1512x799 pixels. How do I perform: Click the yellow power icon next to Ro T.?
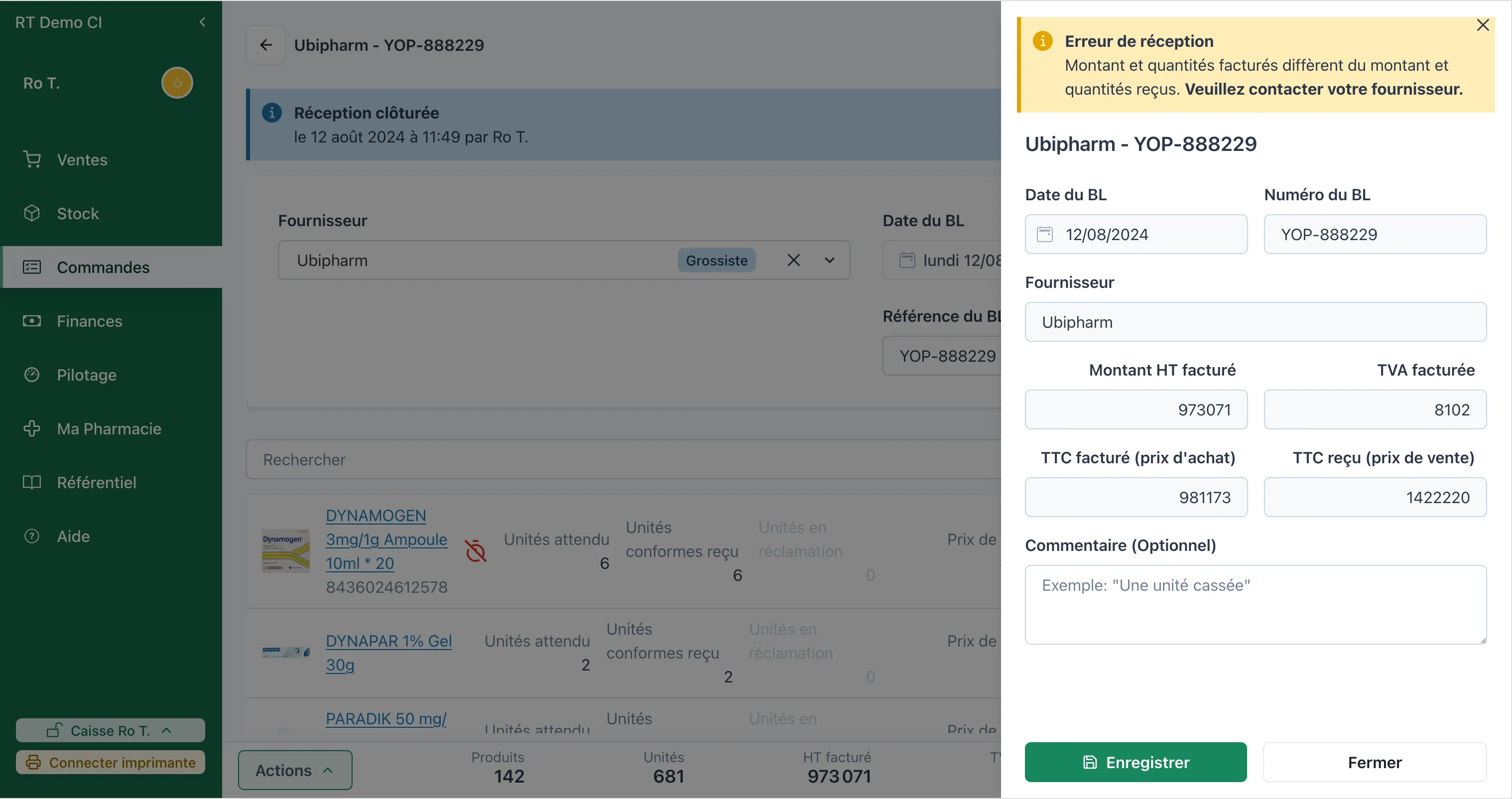(177, 83)
